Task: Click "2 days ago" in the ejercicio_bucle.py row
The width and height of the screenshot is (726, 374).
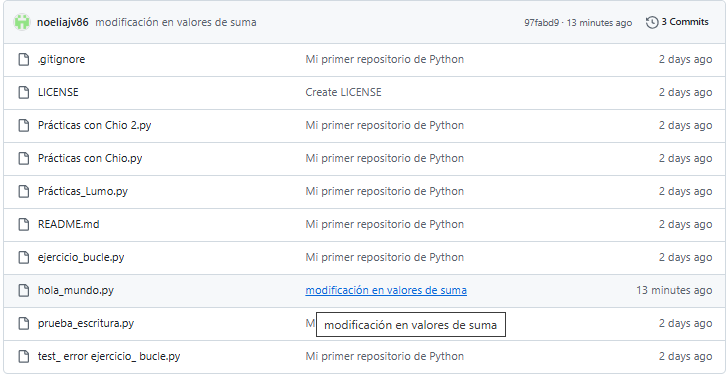Action: [685, 257]
